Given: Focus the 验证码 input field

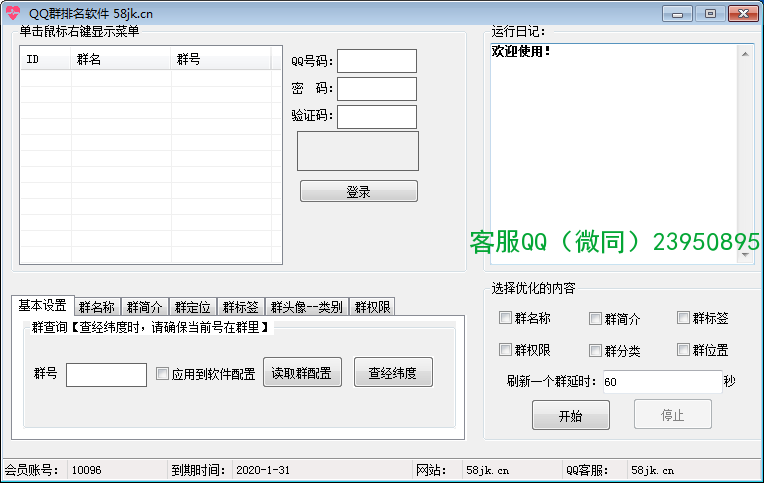Looking at the screenshot, I should (377, 117).
